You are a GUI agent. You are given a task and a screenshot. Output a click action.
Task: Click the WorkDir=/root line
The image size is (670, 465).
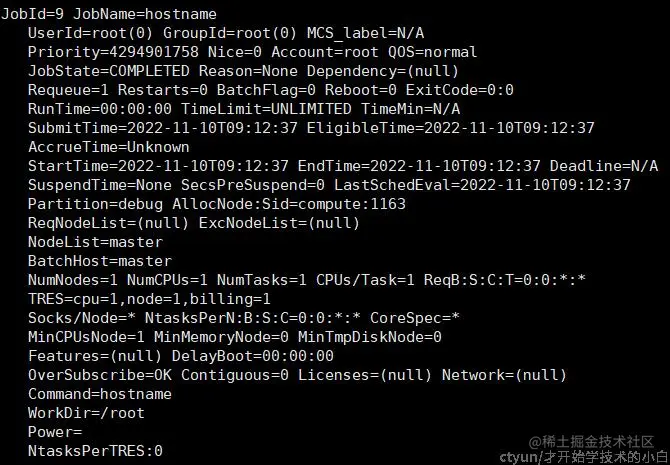point(86,413)
